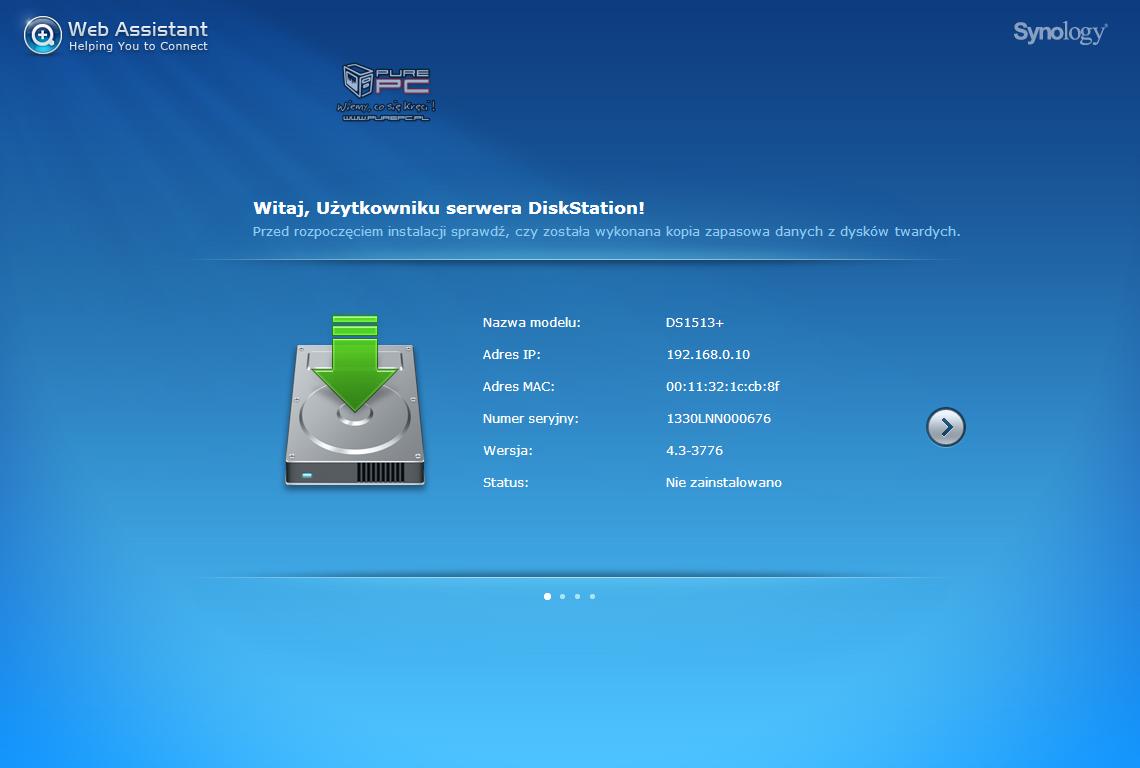Screen dimensions: 1140x768
Task: Click the model name DS1513+
Action: click(x=694, y=322)
